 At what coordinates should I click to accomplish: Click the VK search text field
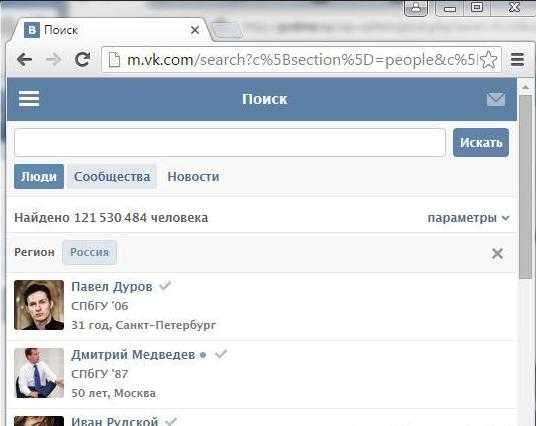pos(230,143)
